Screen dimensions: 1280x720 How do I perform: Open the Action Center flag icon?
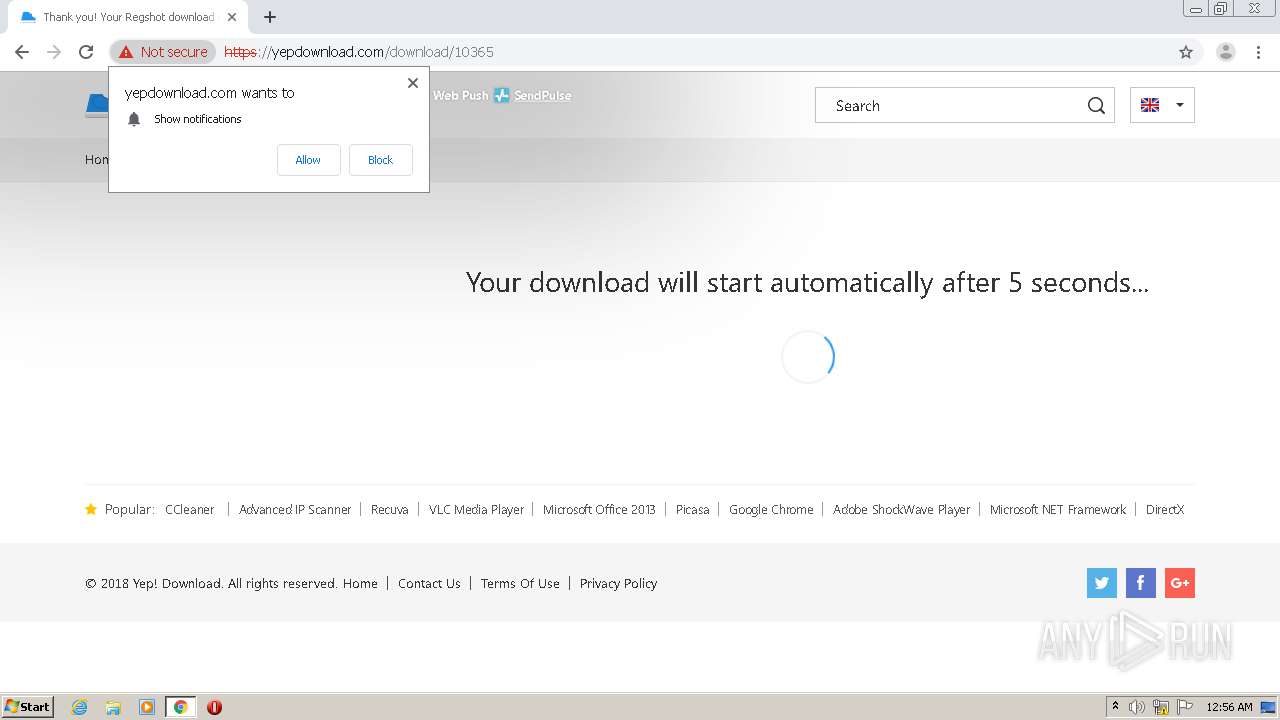point(1185,707)
